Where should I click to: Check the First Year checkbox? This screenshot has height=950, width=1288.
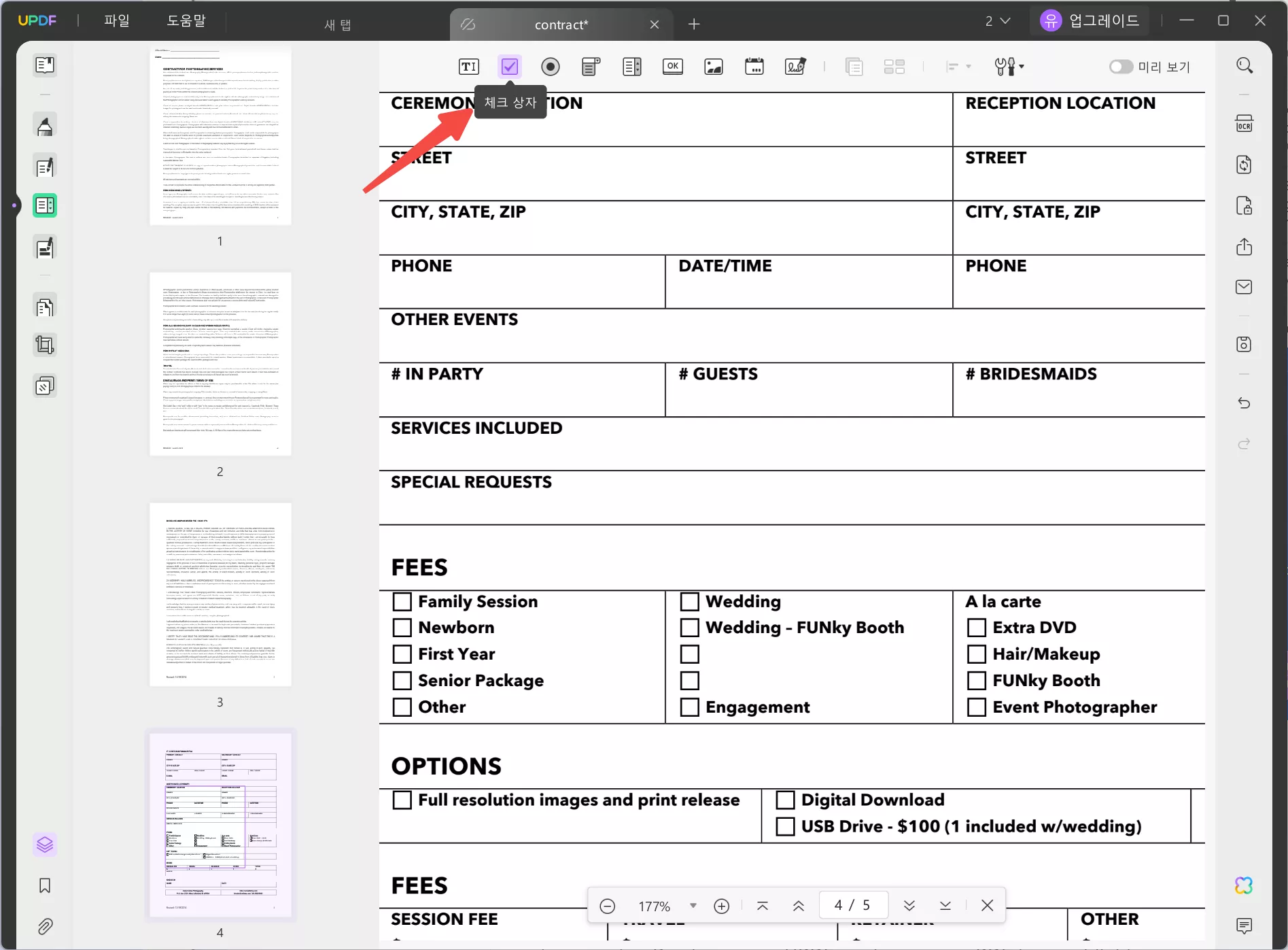pos(402,654)
